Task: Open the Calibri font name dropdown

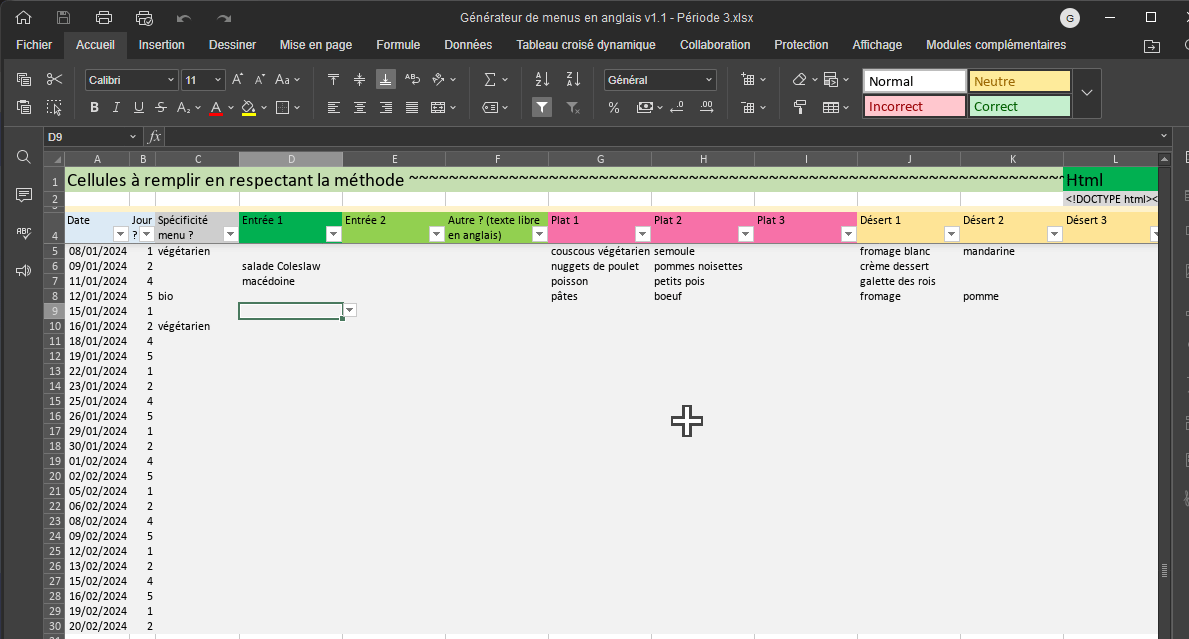Action: tap(131, 80)
